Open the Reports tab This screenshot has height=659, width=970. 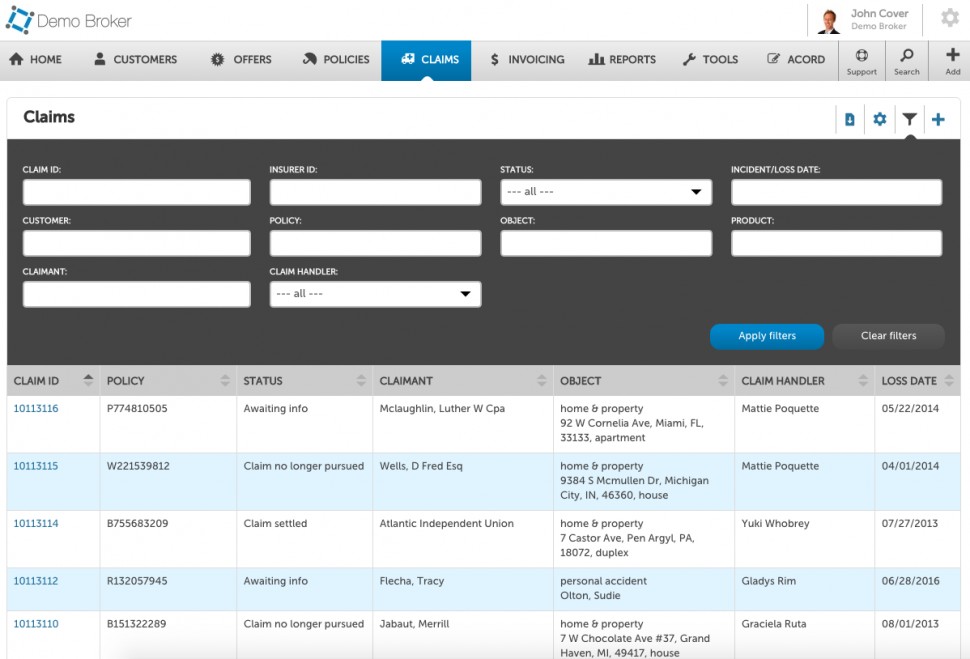[622, 60]
